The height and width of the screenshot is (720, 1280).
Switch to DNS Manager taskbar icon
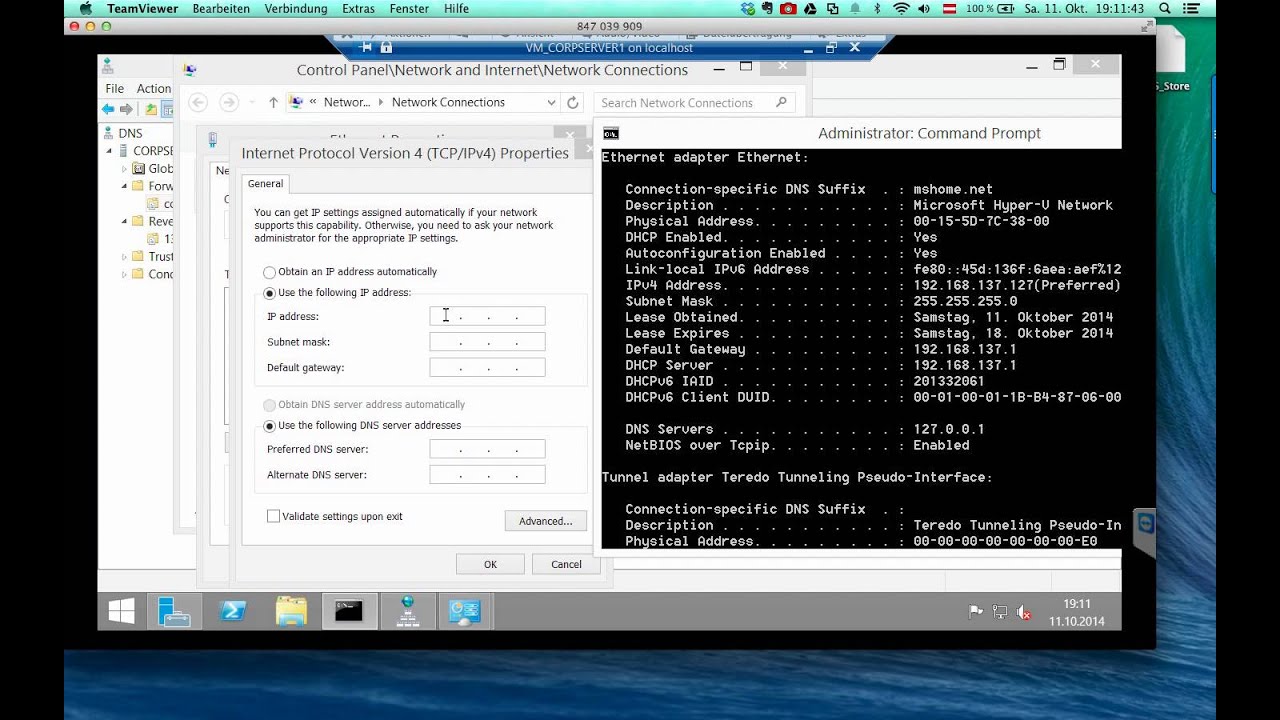point(407,611)
